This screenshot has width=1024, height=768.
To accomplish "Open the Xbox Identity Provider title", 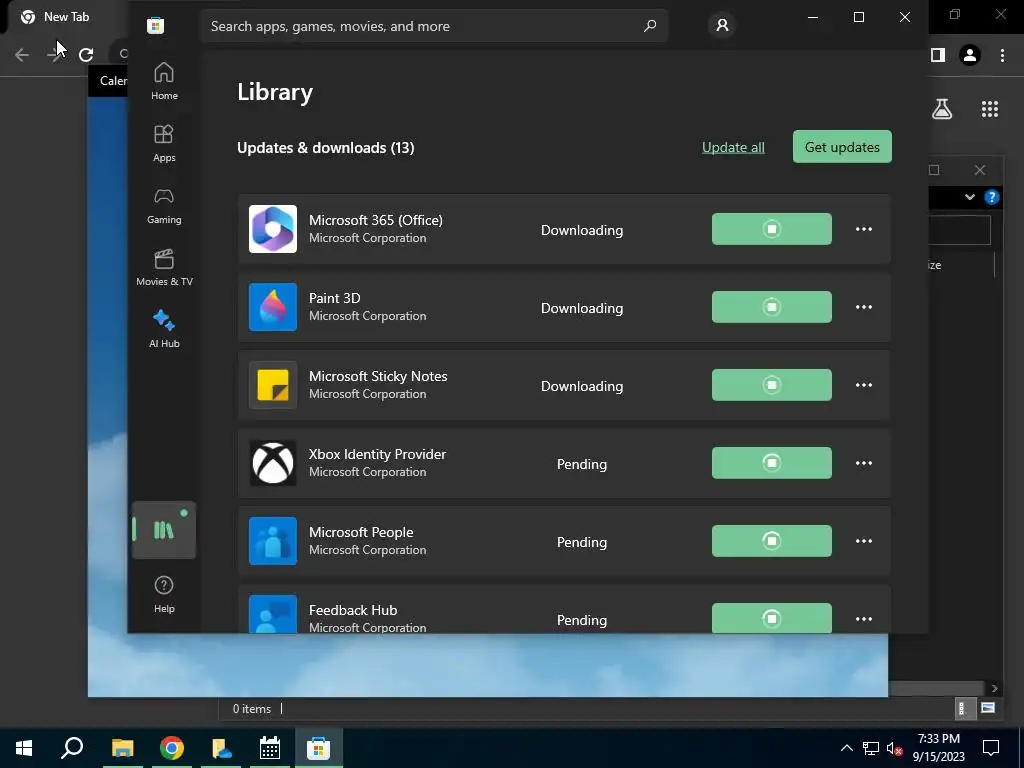I will 377,454.
